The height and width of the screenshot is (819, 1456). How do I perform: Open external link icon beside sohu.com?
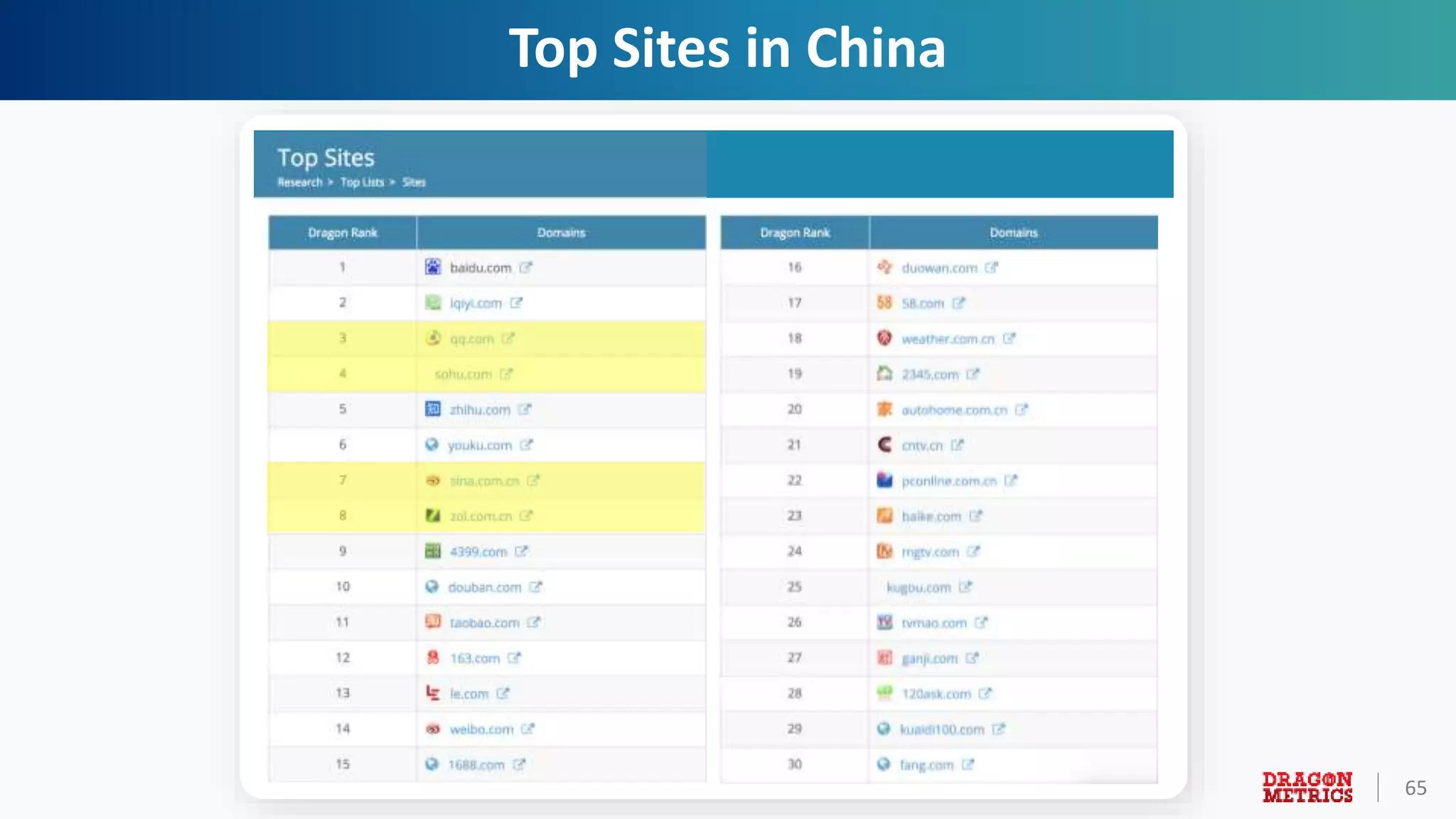506,374
